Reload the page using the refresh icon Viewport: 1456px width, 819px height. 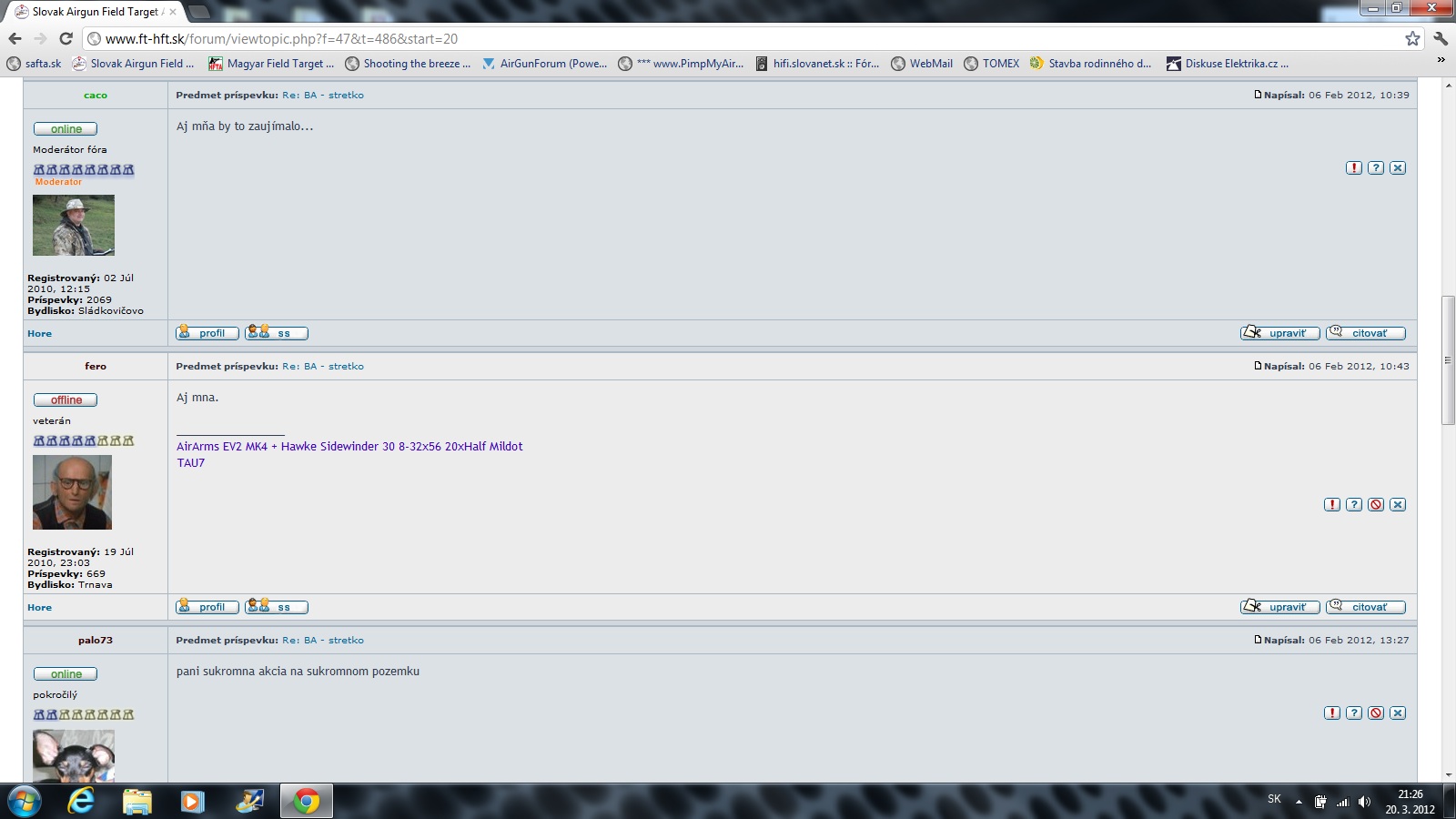pos(66,38)
